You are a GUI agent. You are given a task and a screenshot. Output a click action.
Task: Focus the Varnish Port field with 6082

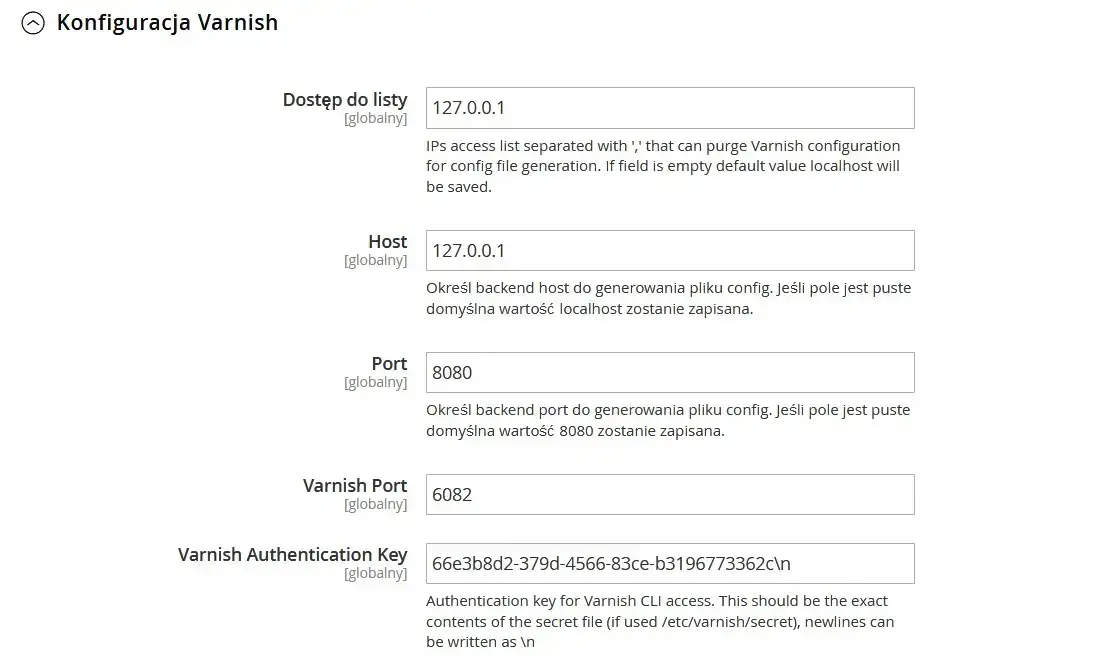[x=670, y=494]
